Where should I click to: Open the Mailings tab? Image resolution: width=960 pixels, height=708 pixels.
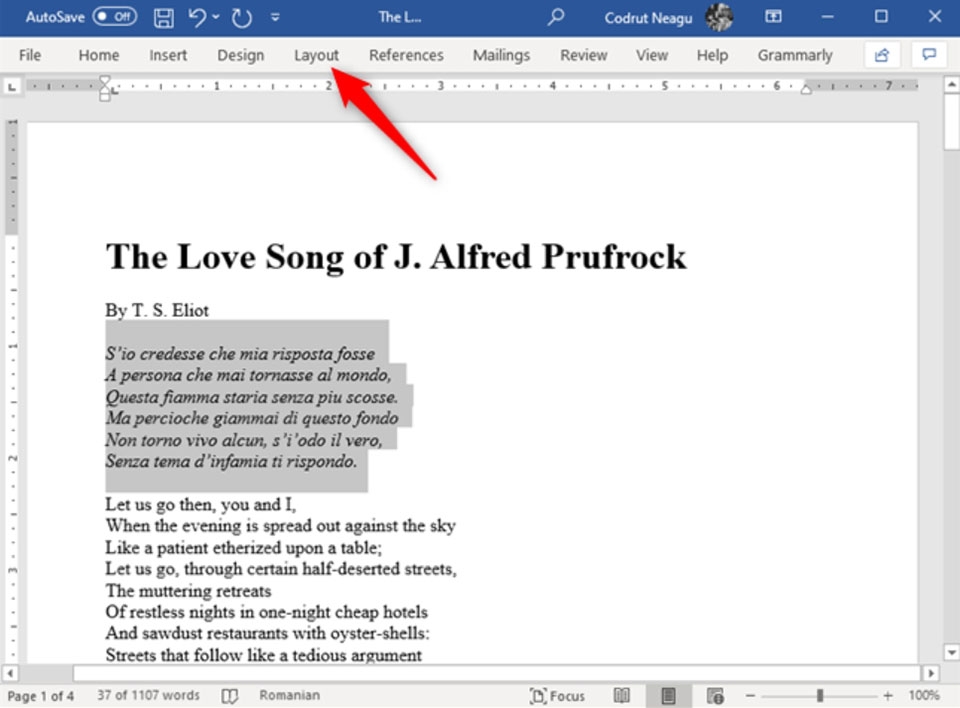(501, 55)
